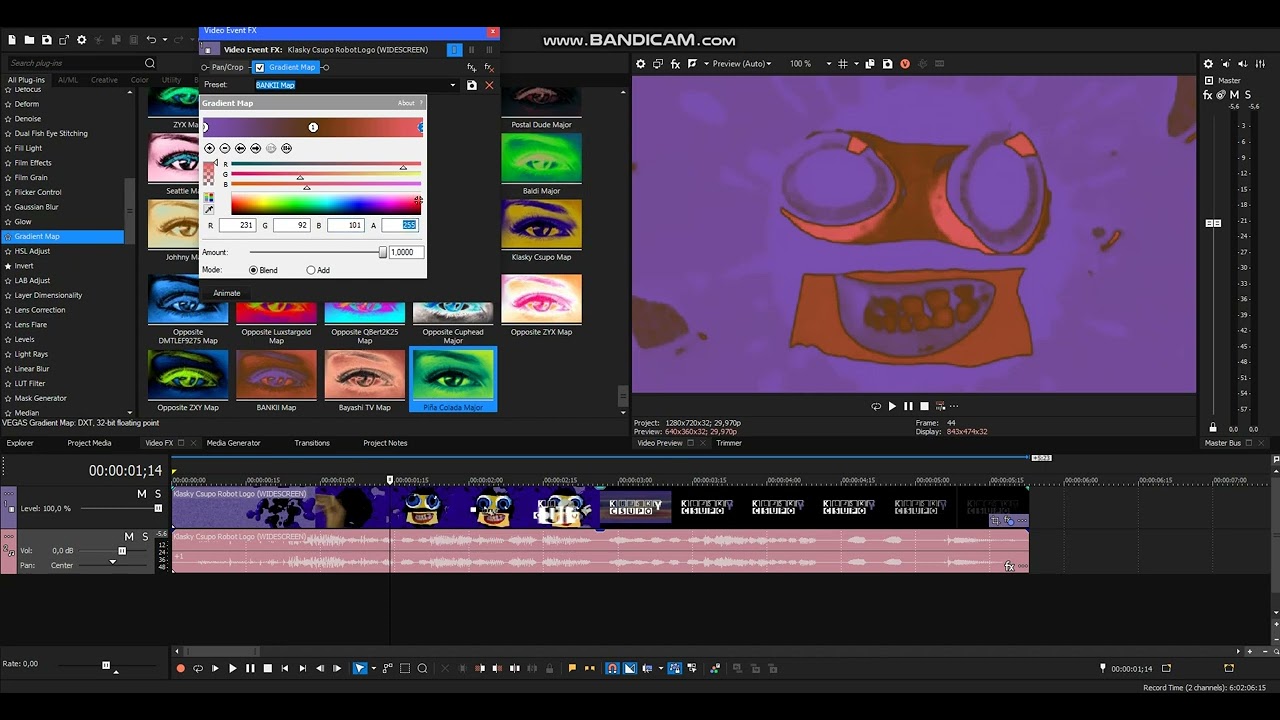
Task: Click the Animate button
Action: (227, 293)
